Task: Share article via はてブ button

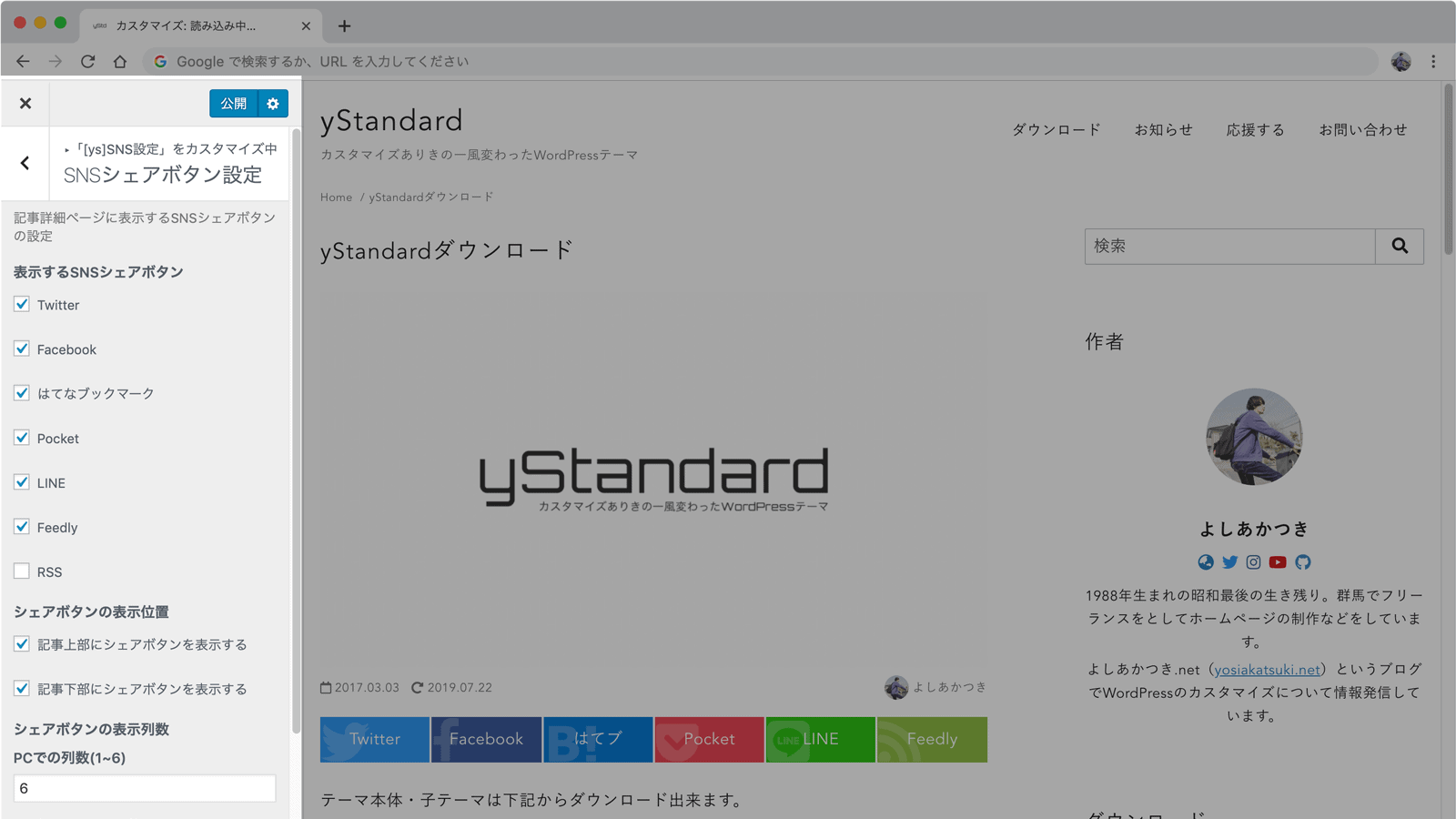Action: 598,740
